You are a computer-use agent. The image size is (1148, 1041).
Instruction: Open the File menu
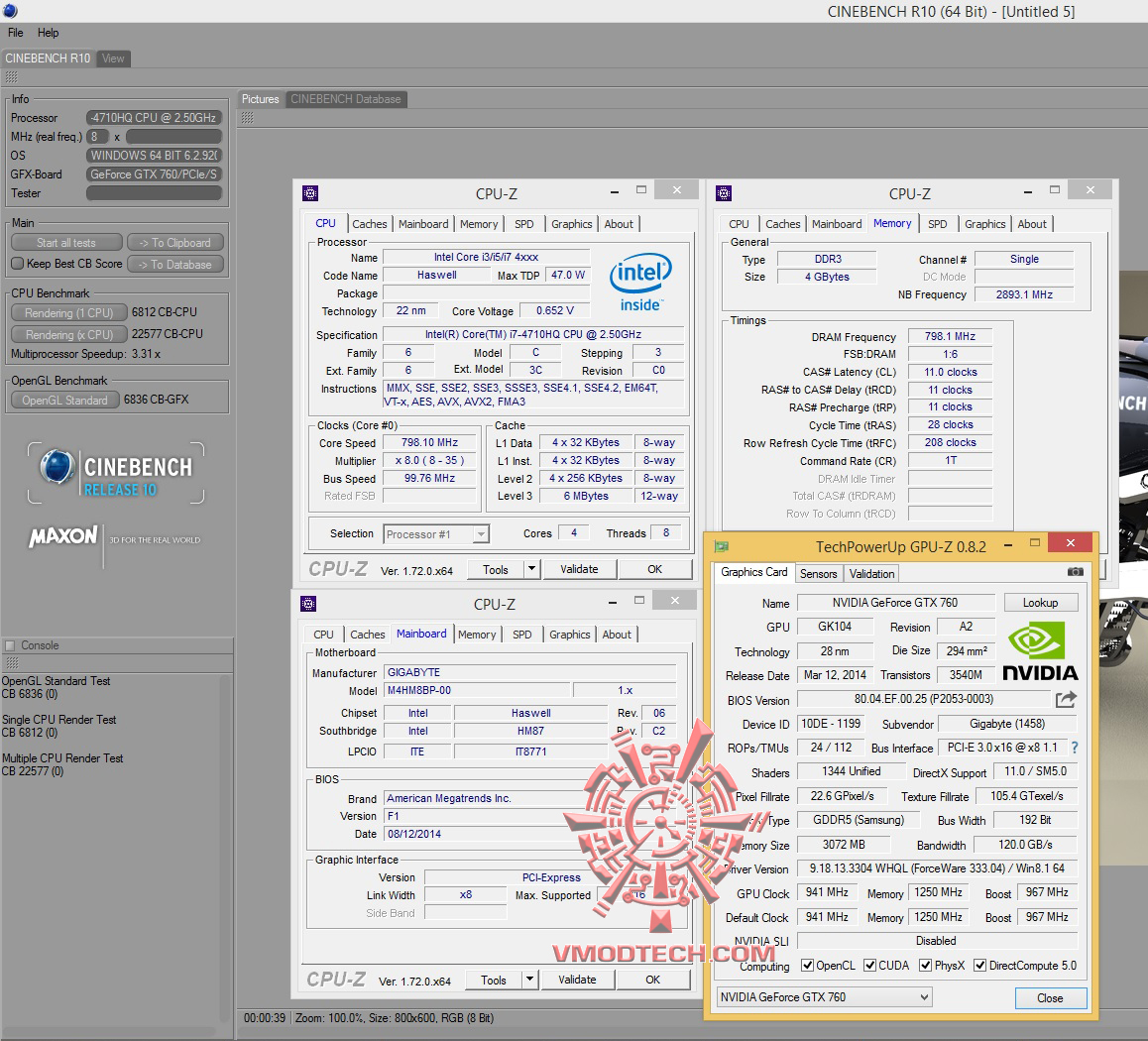(x=16, y=32)
